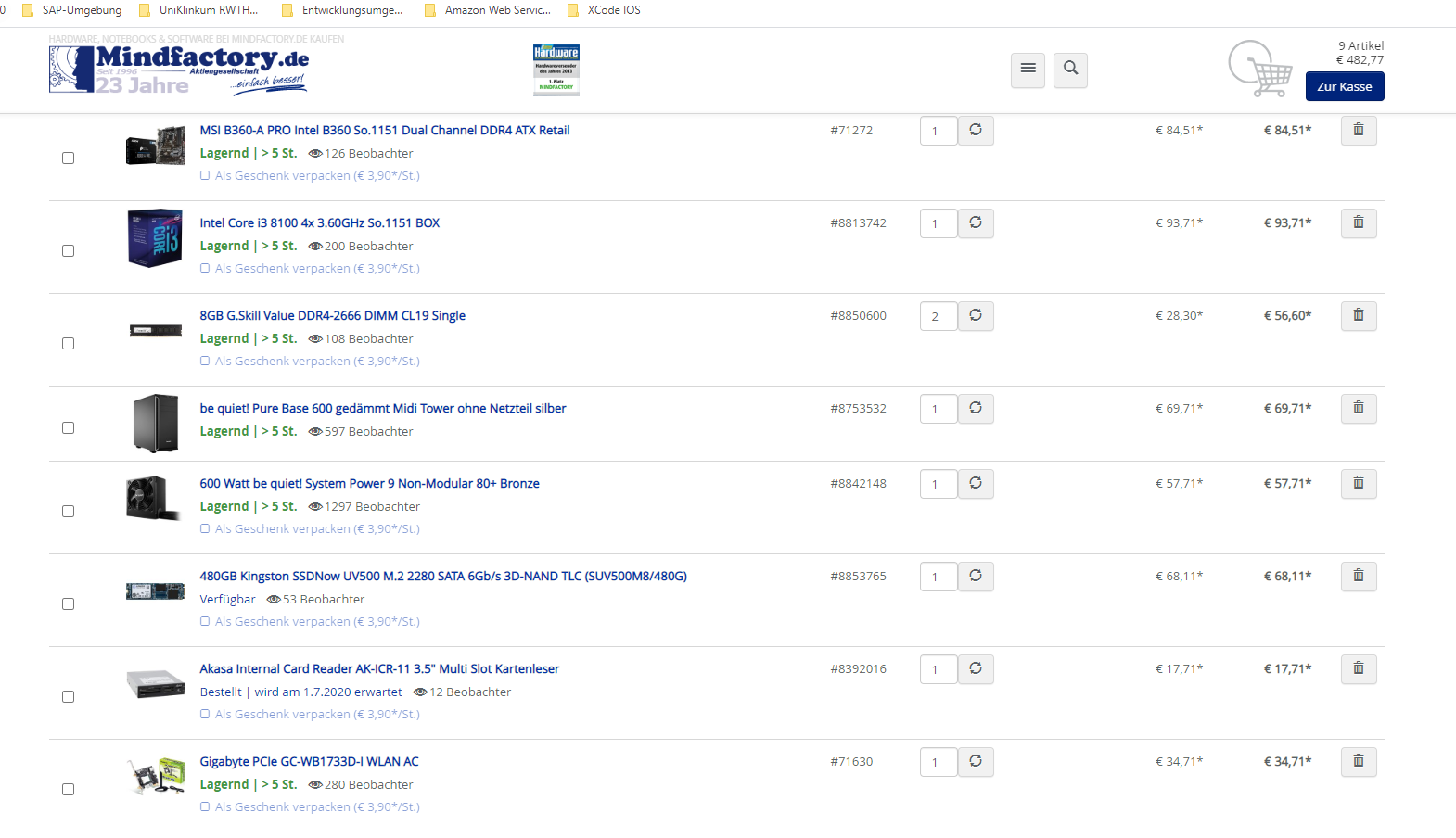
Task: Trash the 600 Watt System Power 9 item
Action: point(1359,484)
